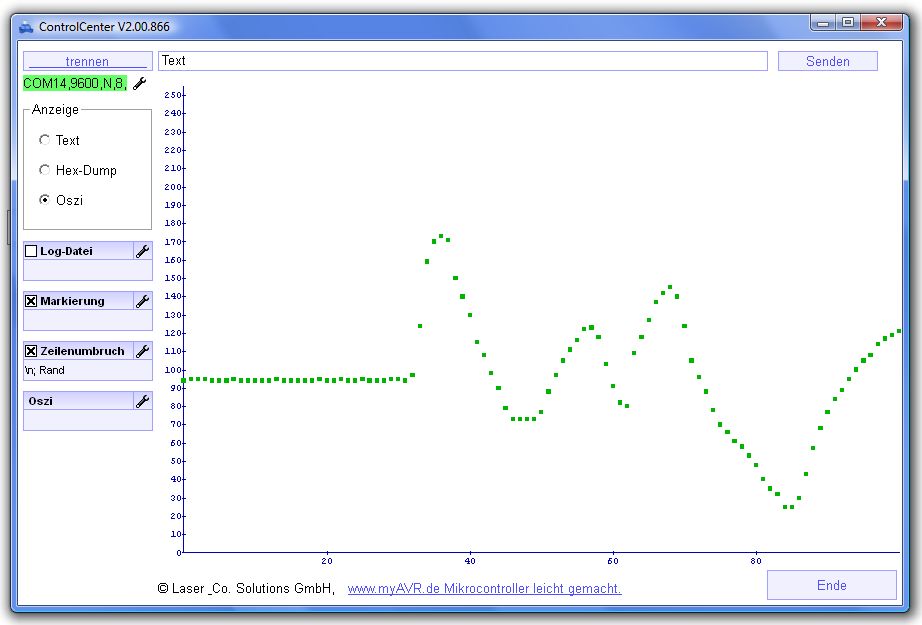Click the Ende button

[x=831, y=585]
